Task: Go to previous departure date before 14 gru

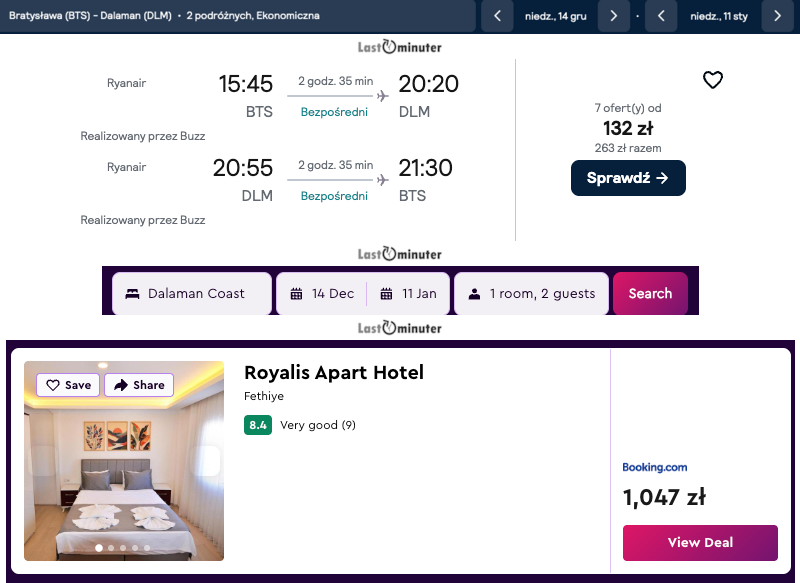Action: [498, 16]
